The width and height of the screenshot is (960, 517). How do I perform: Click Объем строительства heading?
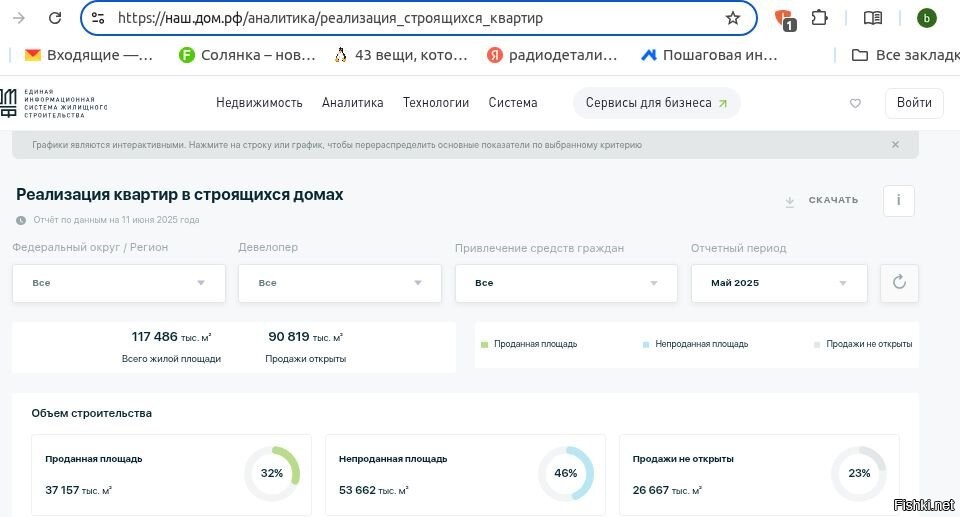(x=91, y=413)
